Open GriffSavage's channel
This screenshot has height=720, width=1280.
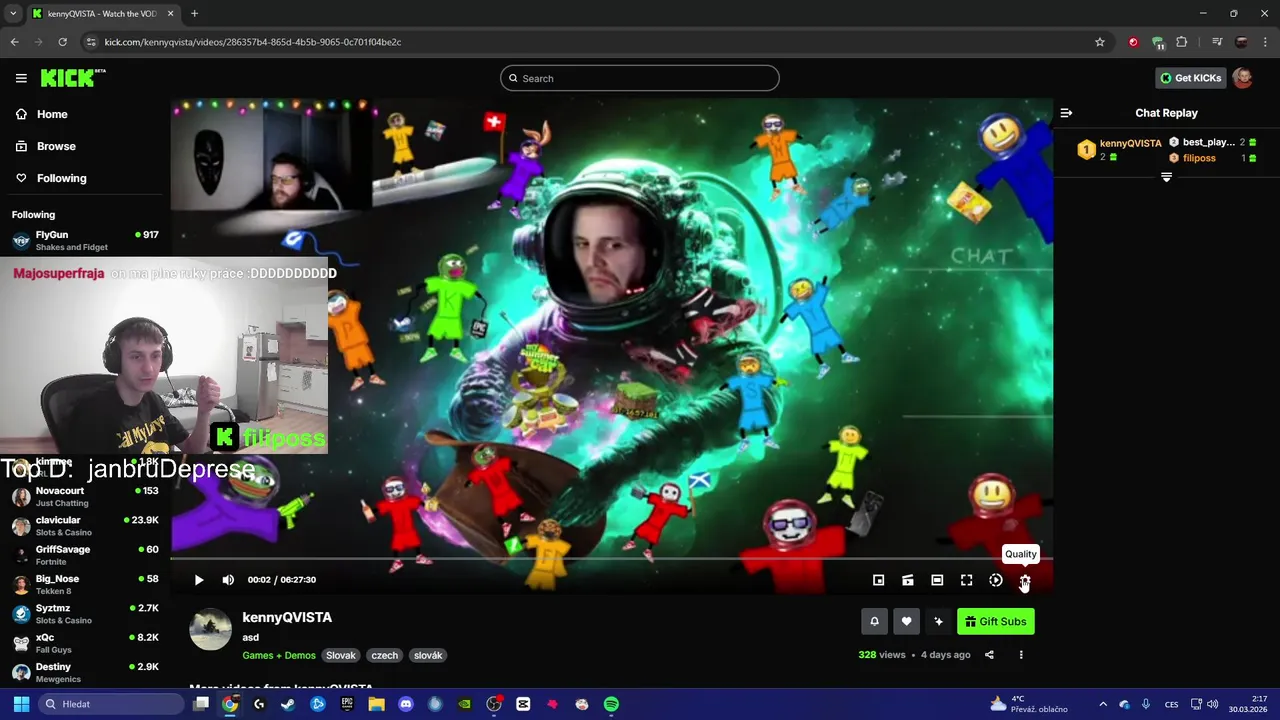[85, 555]
